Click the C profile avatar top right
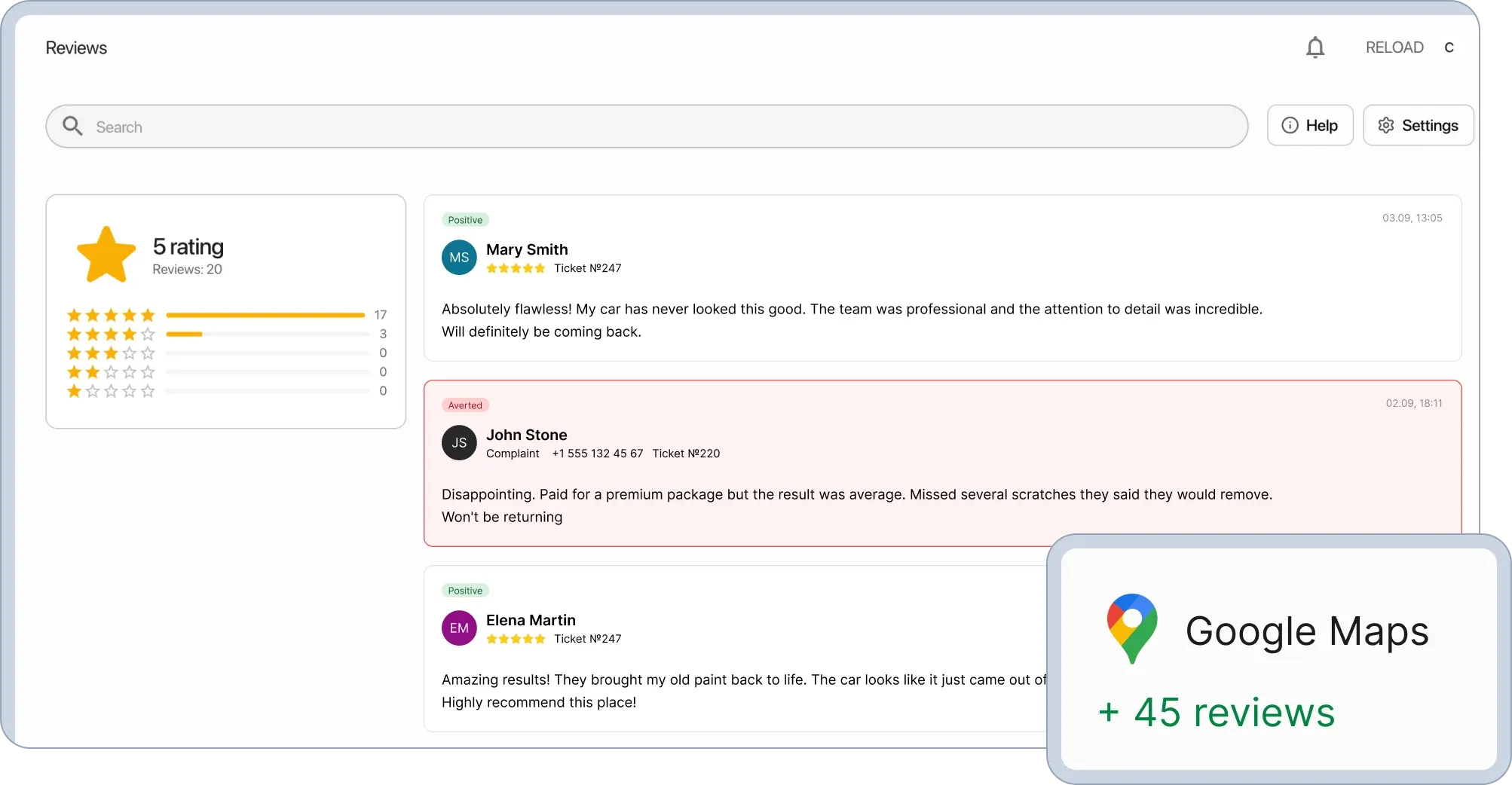This screenshot has height=785, width=1512. 1449,47
